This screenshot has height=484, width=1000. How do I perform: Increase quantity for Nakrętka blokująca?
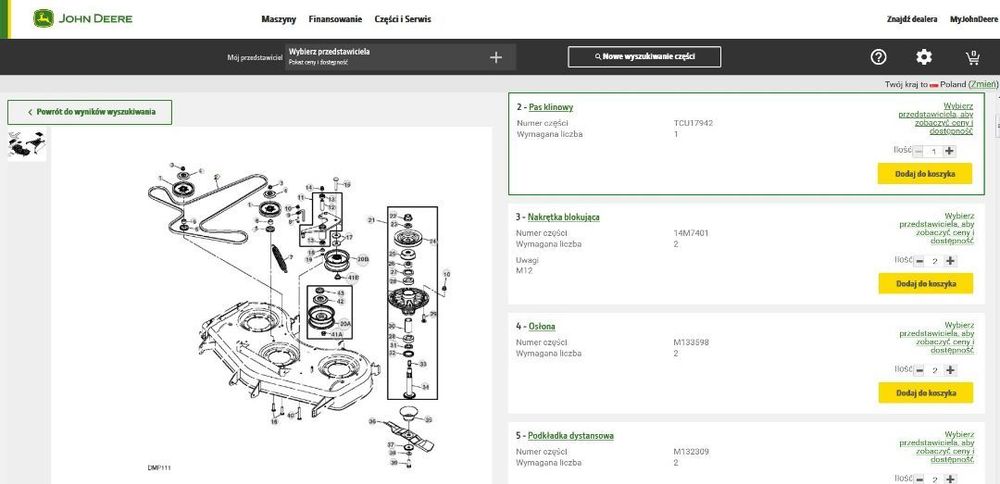(x=950, y=261)
